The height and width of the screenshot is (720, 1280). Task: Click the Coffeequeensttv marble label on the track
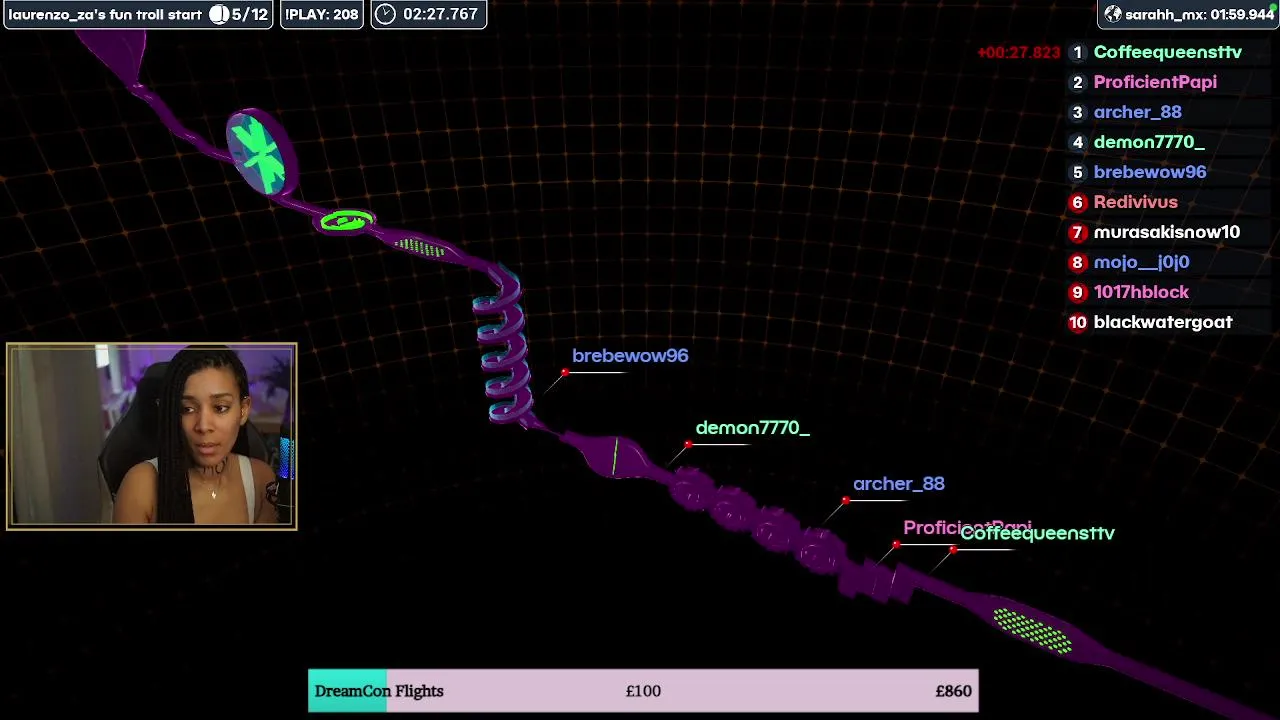point(1037,534)
